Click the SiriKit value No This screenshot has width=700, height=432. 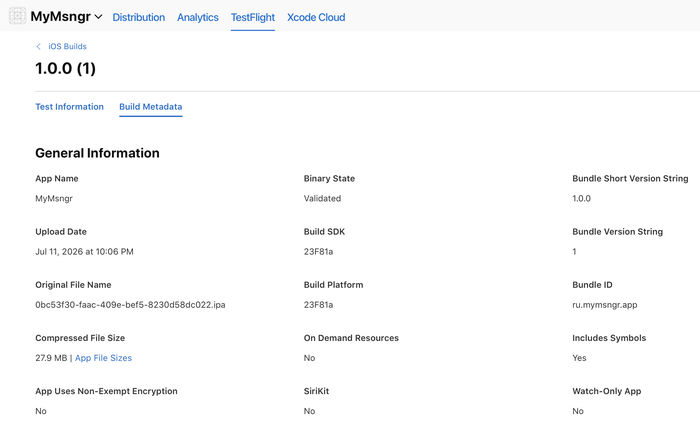click(309, 411)
